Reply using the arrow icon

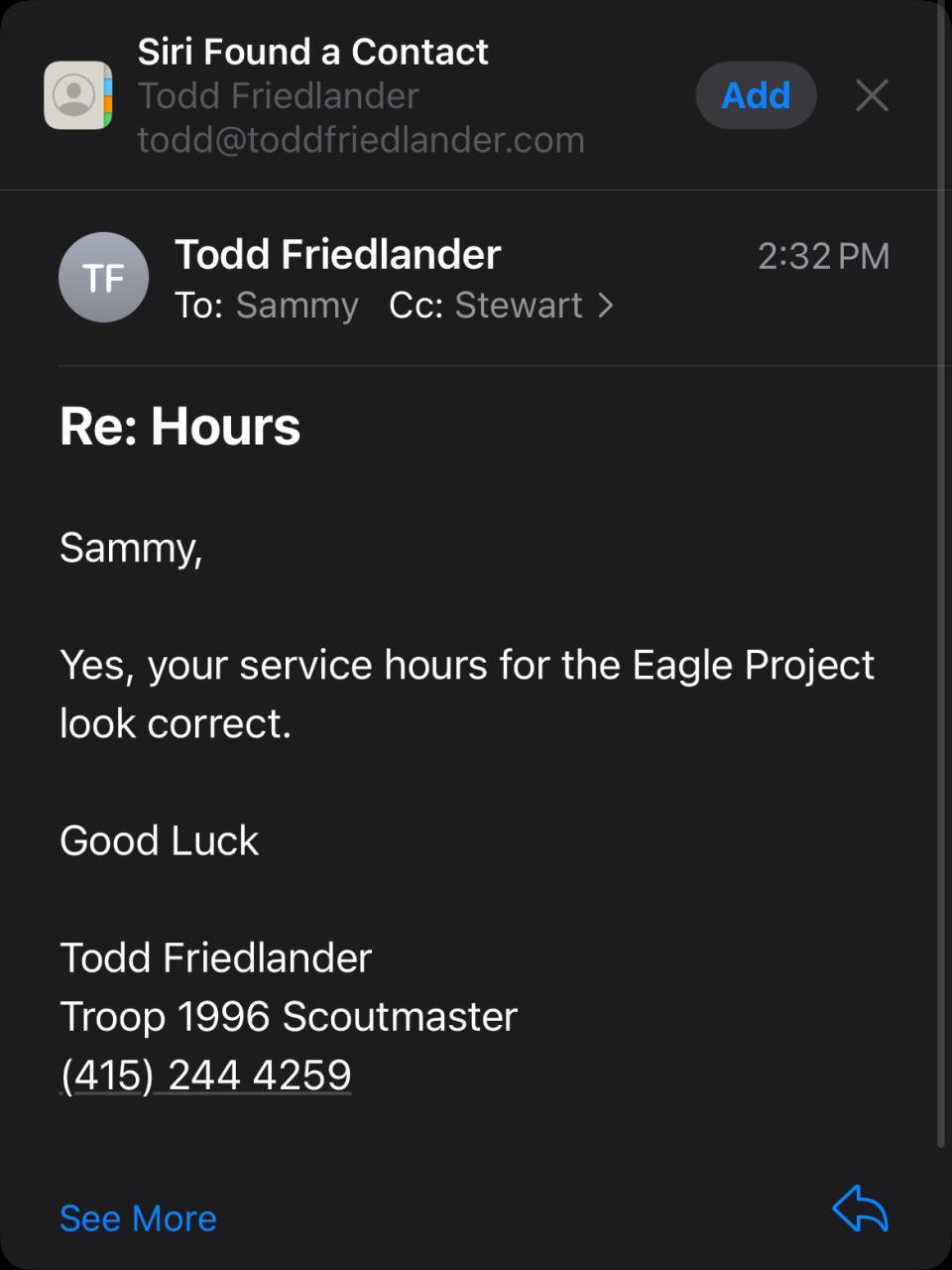tap(860, 1209)
